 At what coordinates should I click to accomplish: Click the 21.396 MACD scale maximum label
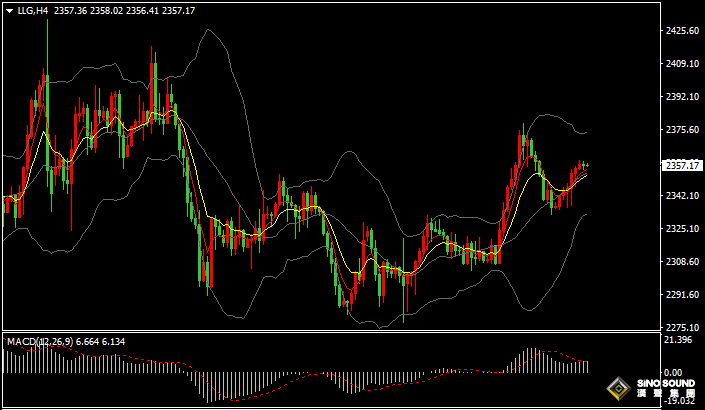678,341
